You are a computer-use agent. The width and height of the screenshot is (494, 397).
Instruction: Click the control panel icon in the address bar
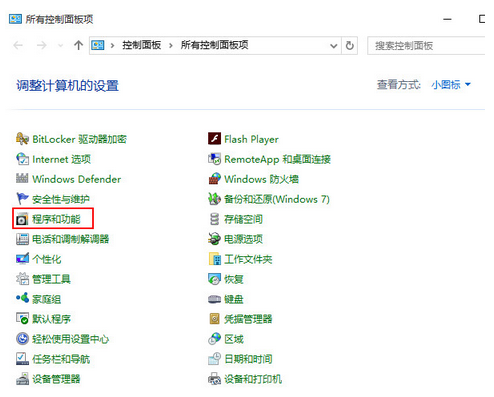(x=98, y=45)
